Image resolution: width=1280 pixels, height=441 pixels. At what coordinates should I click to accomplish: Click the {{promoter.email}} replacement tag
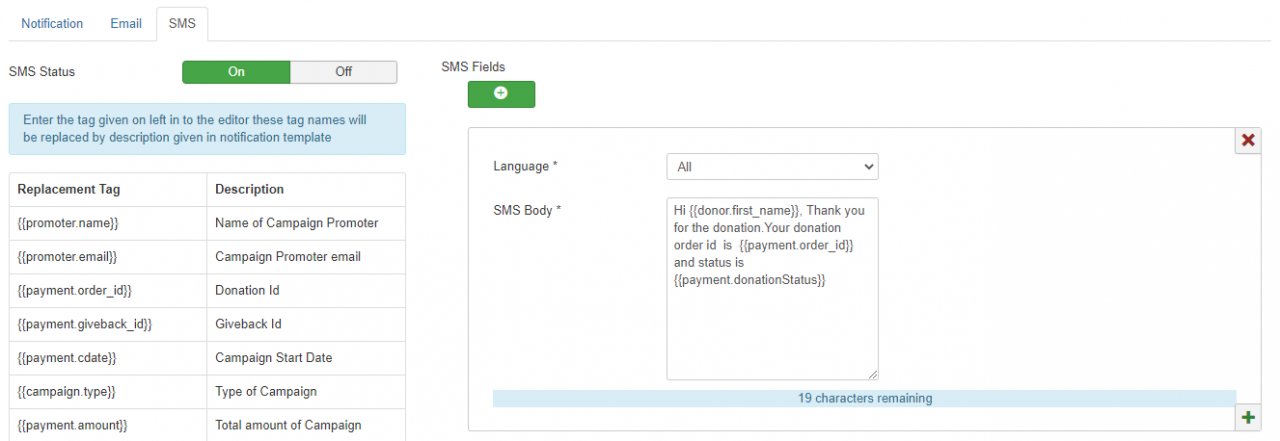click(x=68, y=257)
